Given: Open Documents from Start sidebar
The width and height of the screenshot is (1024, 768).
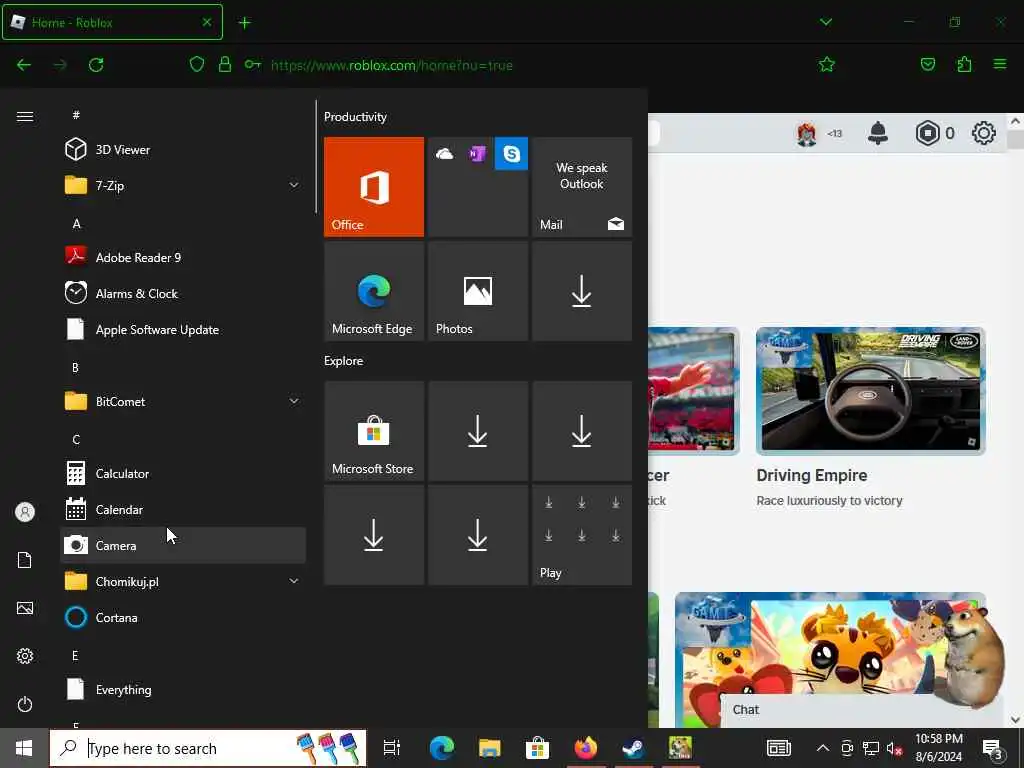Looking at the screenshot, I should tap(25, 560).
